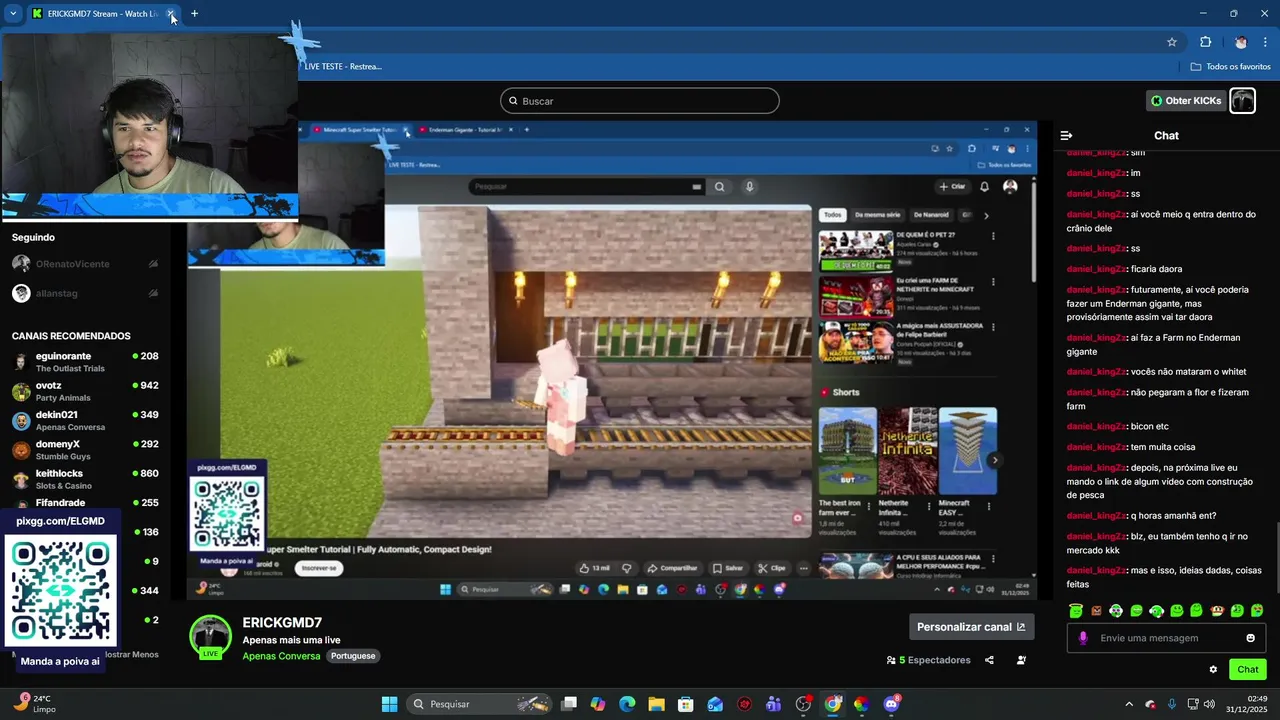Open Microsoft Edge from the taskbar
The image size is (1280, 720).
(627, 704)
